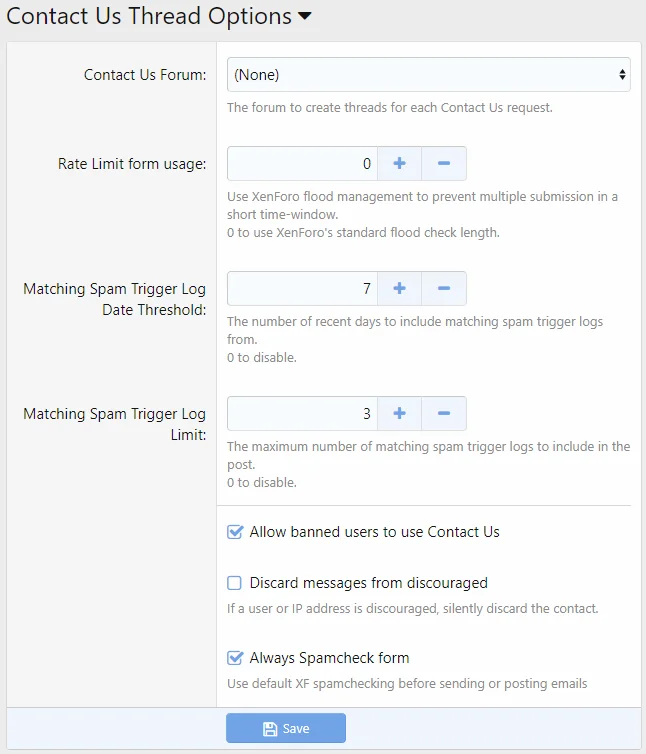Open the Contact Us Forum dropdown

pos(428,75)
